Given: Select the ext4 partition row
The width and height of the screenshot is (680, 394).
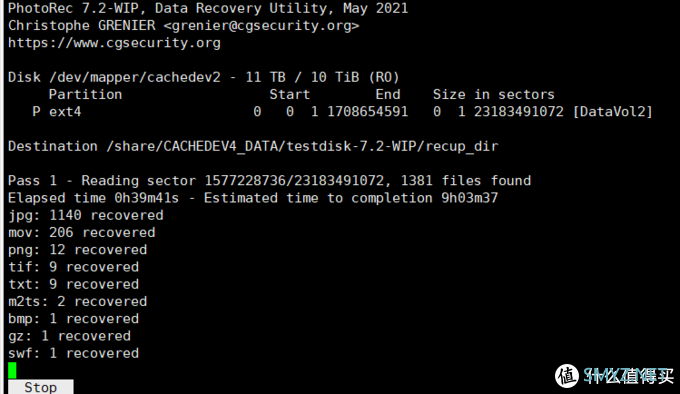Looking at the screenshot, I should click(x=343, y=112).
